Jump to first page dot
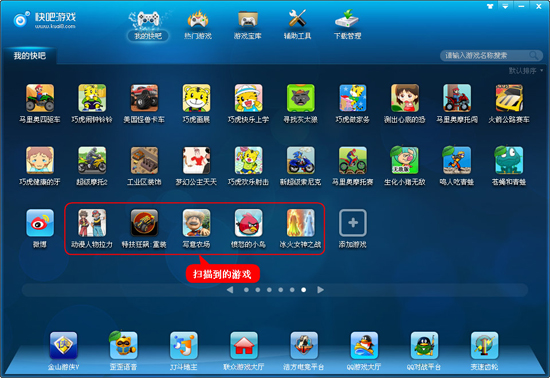This screenshot has height=378, width=550. [246, 290]
